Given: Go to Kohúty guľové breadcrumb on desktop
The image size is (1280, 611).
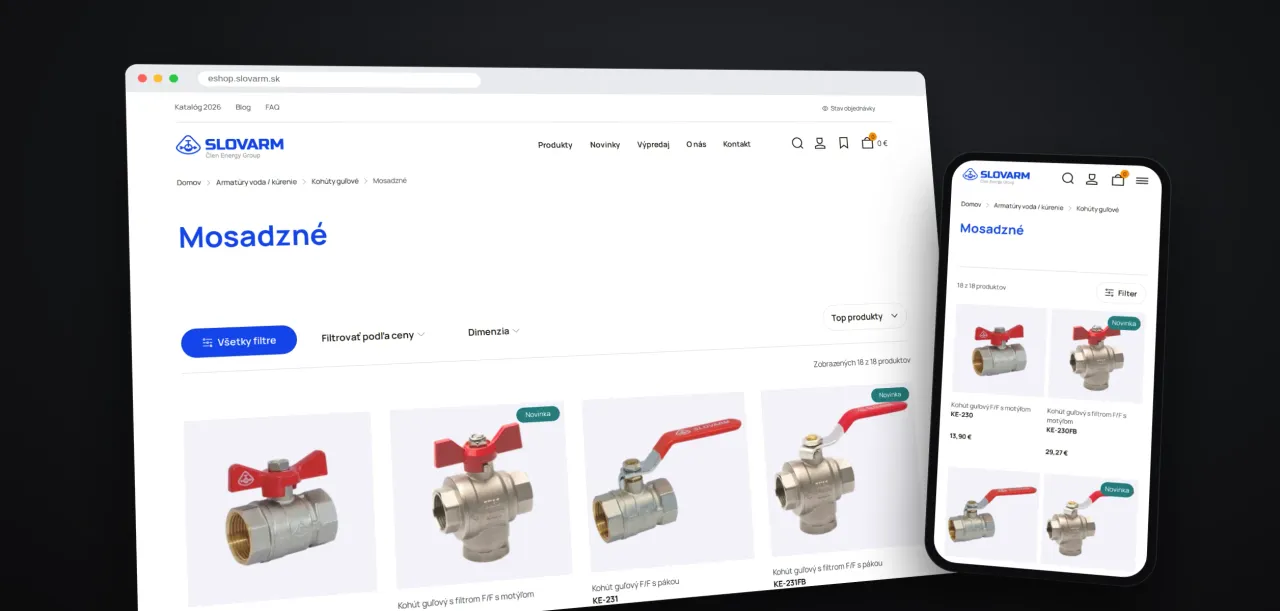Looking at the screenshot, I should click(x=335, y=181).
